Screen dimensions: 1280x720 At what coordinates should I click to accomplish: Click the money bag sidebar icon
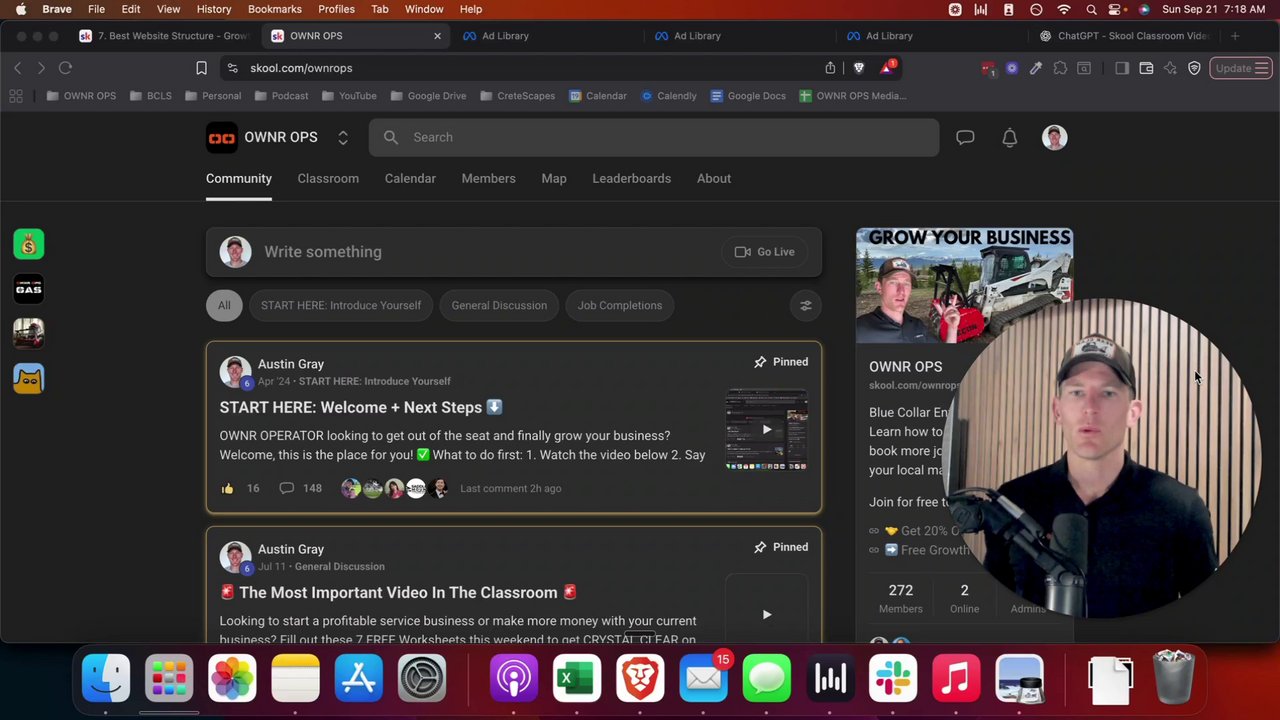coord(29,245)
